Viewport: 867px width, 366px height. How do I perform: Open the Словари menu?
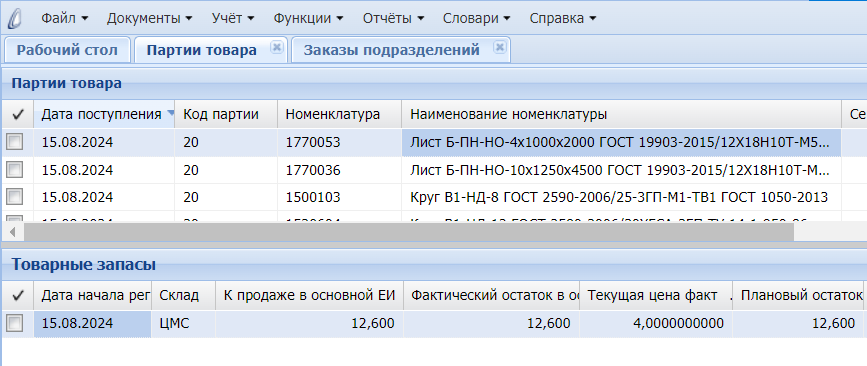click(x=477, y=18)
